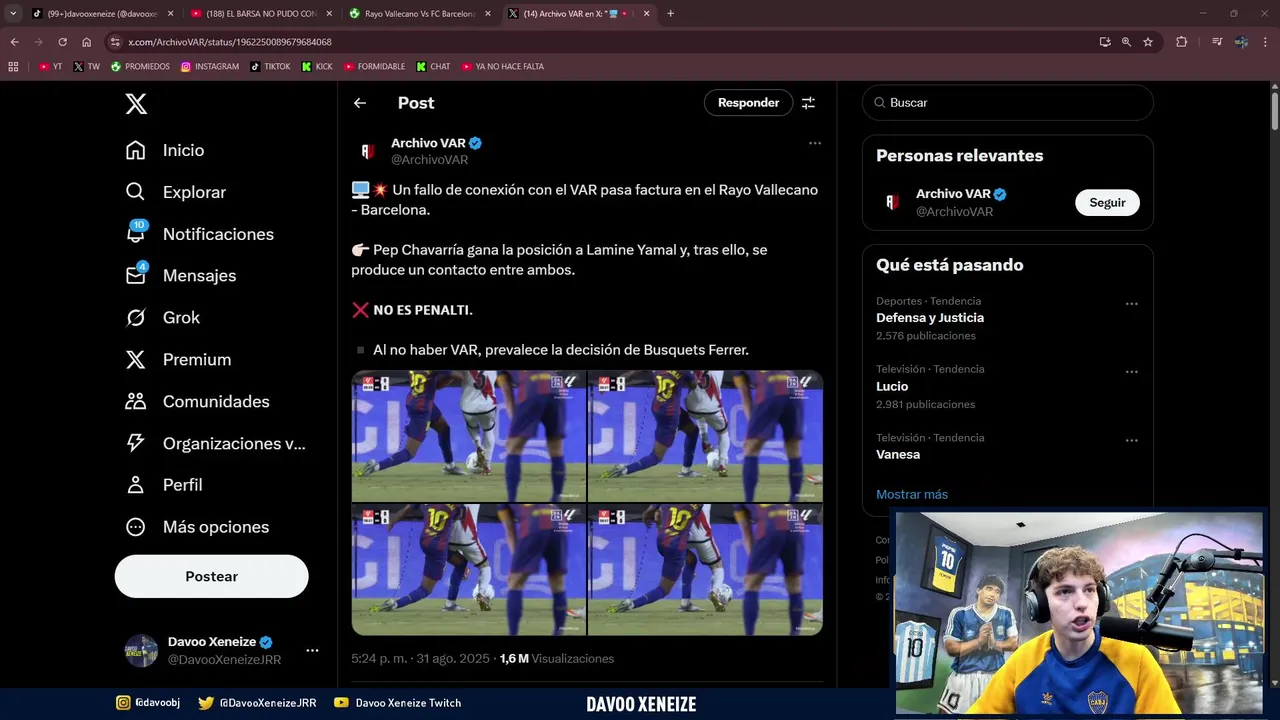1280x720 pixels.
Task: Click the Postear button
Action: 211,576
